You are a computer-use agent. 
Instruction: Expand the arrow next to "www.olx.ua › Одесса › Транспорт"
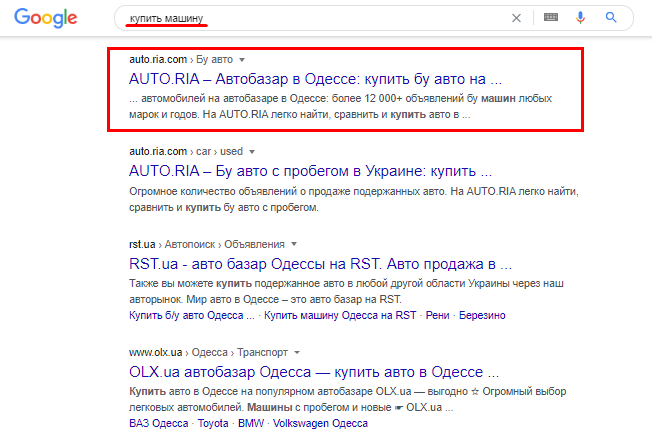(297, 353)
